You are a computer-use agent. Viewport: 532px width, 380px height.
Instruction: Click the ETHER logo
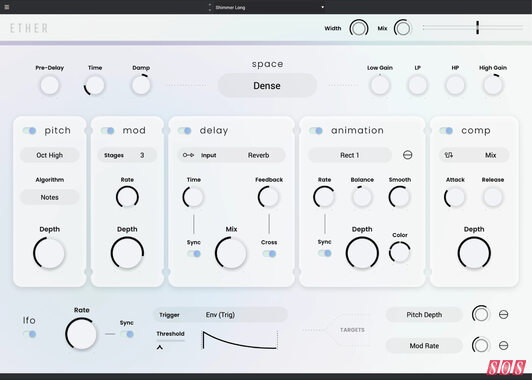pyautogui.click(x=29, y=28)
